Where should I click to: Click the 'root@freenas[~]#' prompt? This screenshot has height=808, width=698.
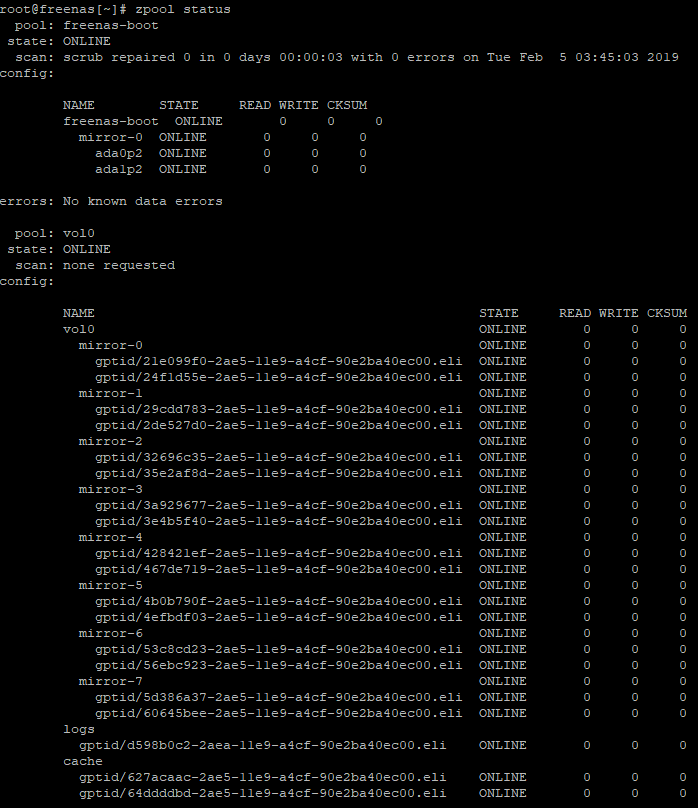coord(63,10)
